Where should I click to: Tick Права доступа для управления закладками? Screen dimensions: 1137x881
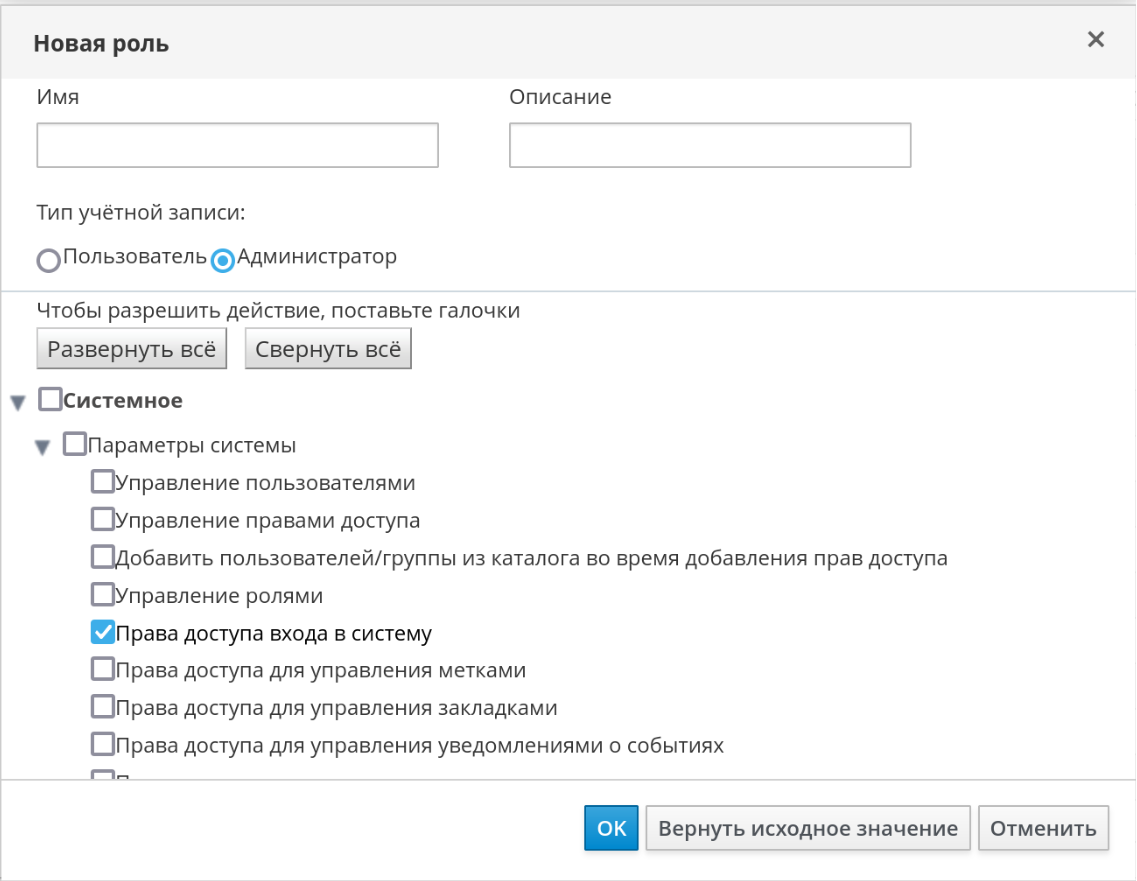103,707
